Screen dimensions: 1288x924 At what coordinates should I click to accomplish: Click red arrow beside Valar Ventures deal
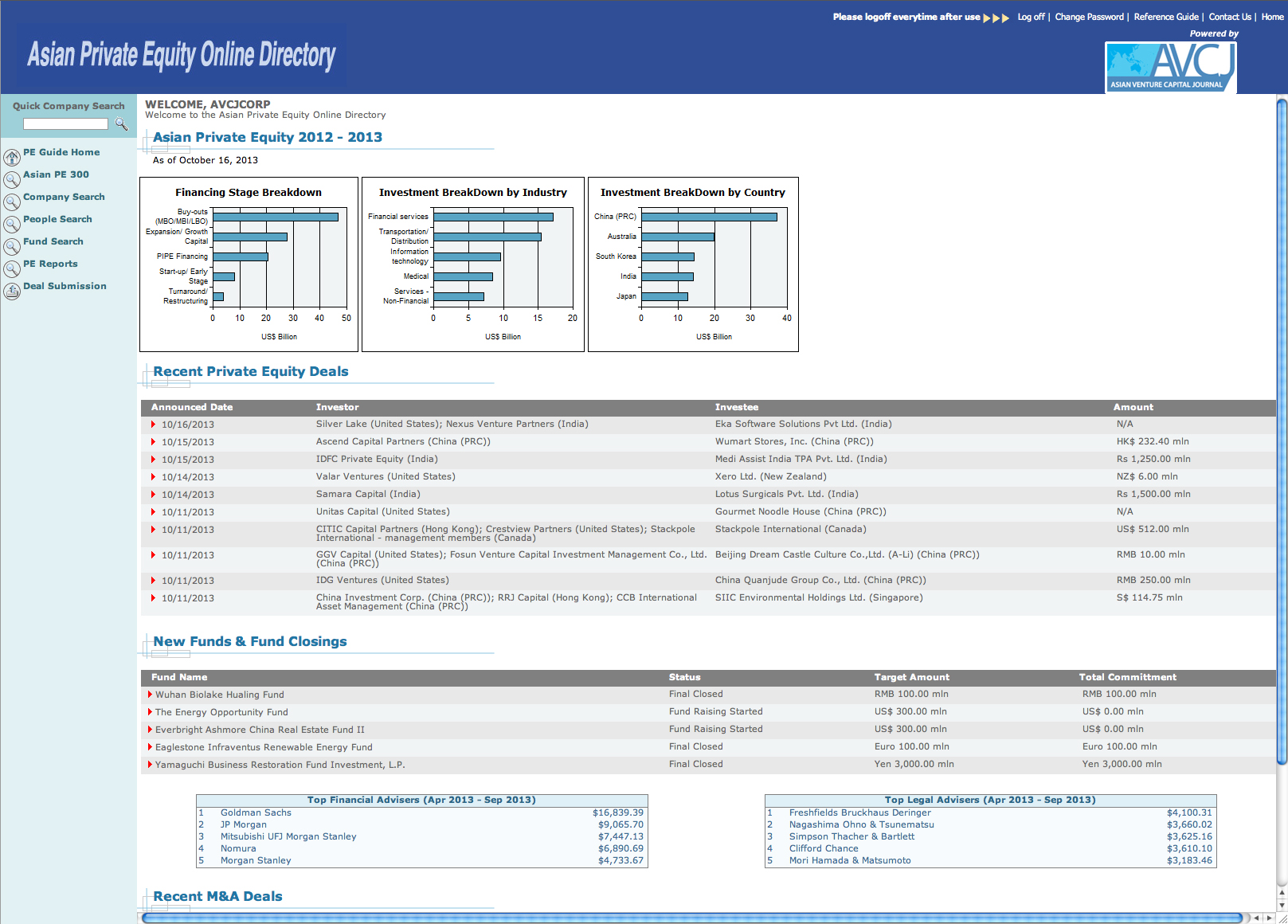[x=153, y=477]
